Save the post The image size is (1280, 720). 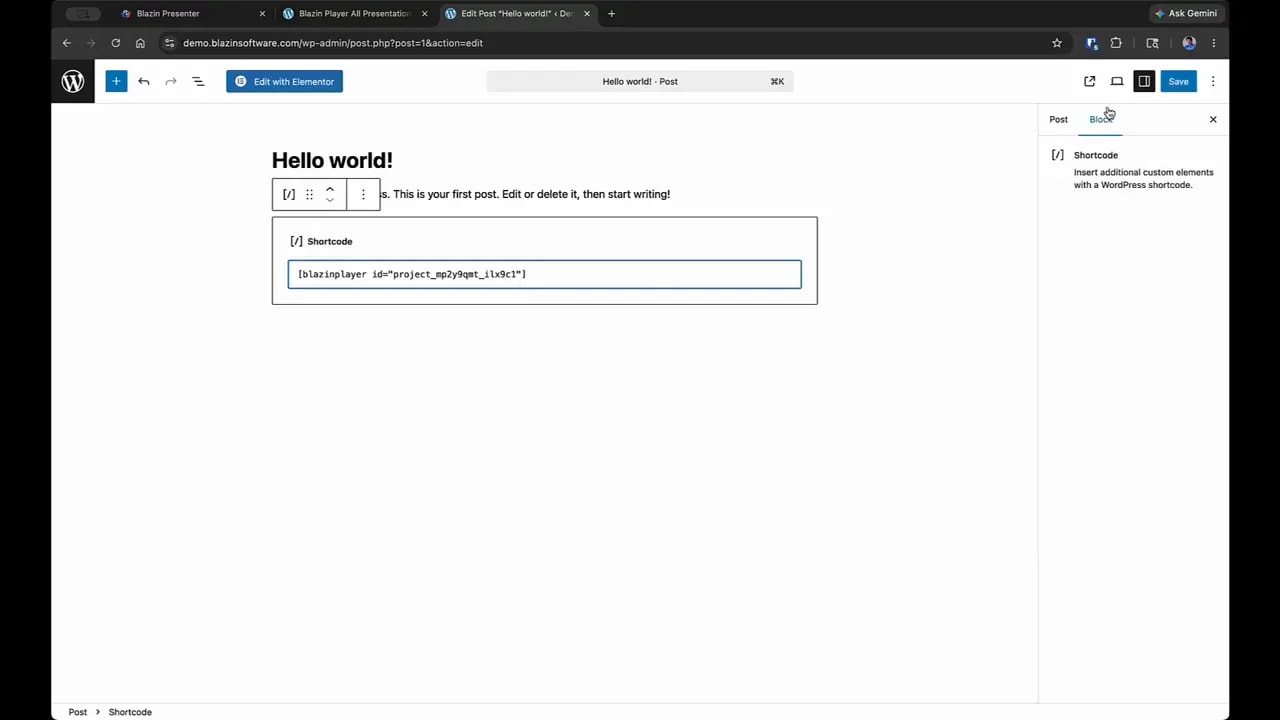(x=1178, y=81)
